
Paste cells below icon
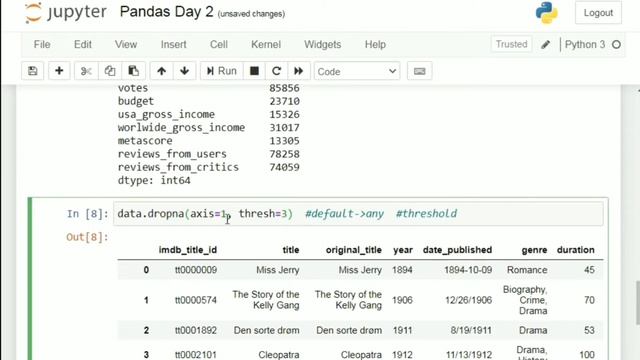point(133,71)
